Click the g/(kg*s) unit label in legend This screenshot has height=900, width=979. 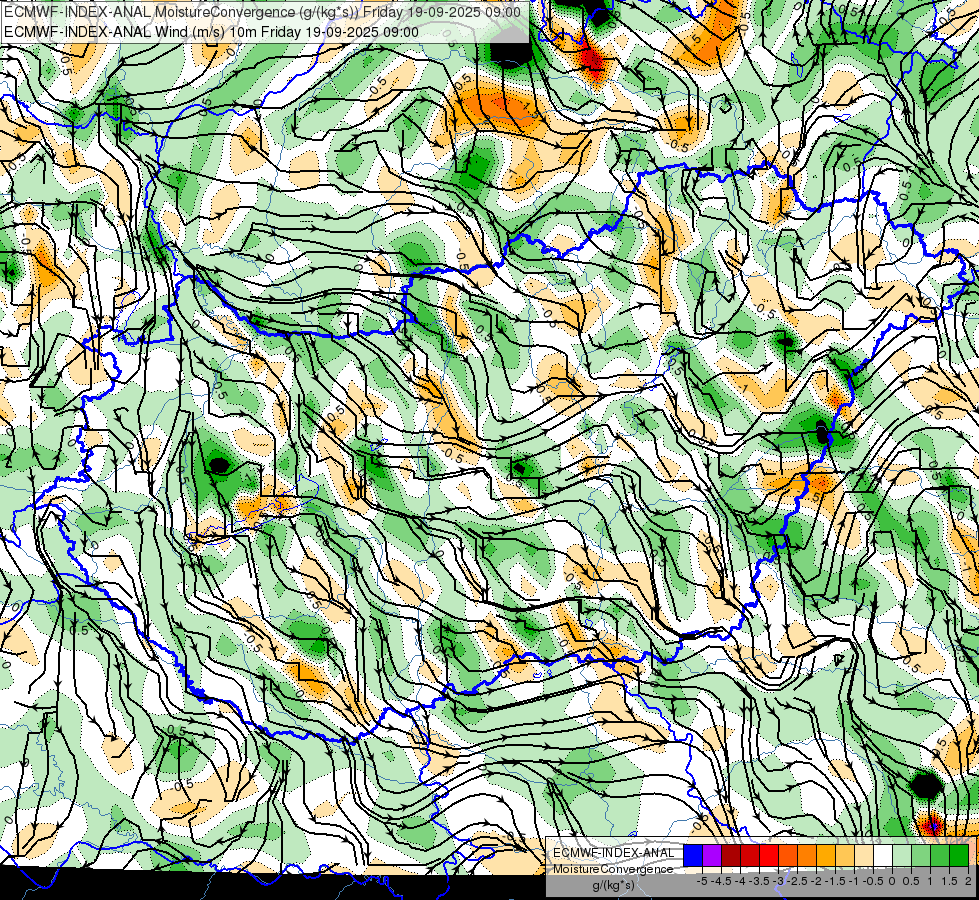tap(614, 886)
